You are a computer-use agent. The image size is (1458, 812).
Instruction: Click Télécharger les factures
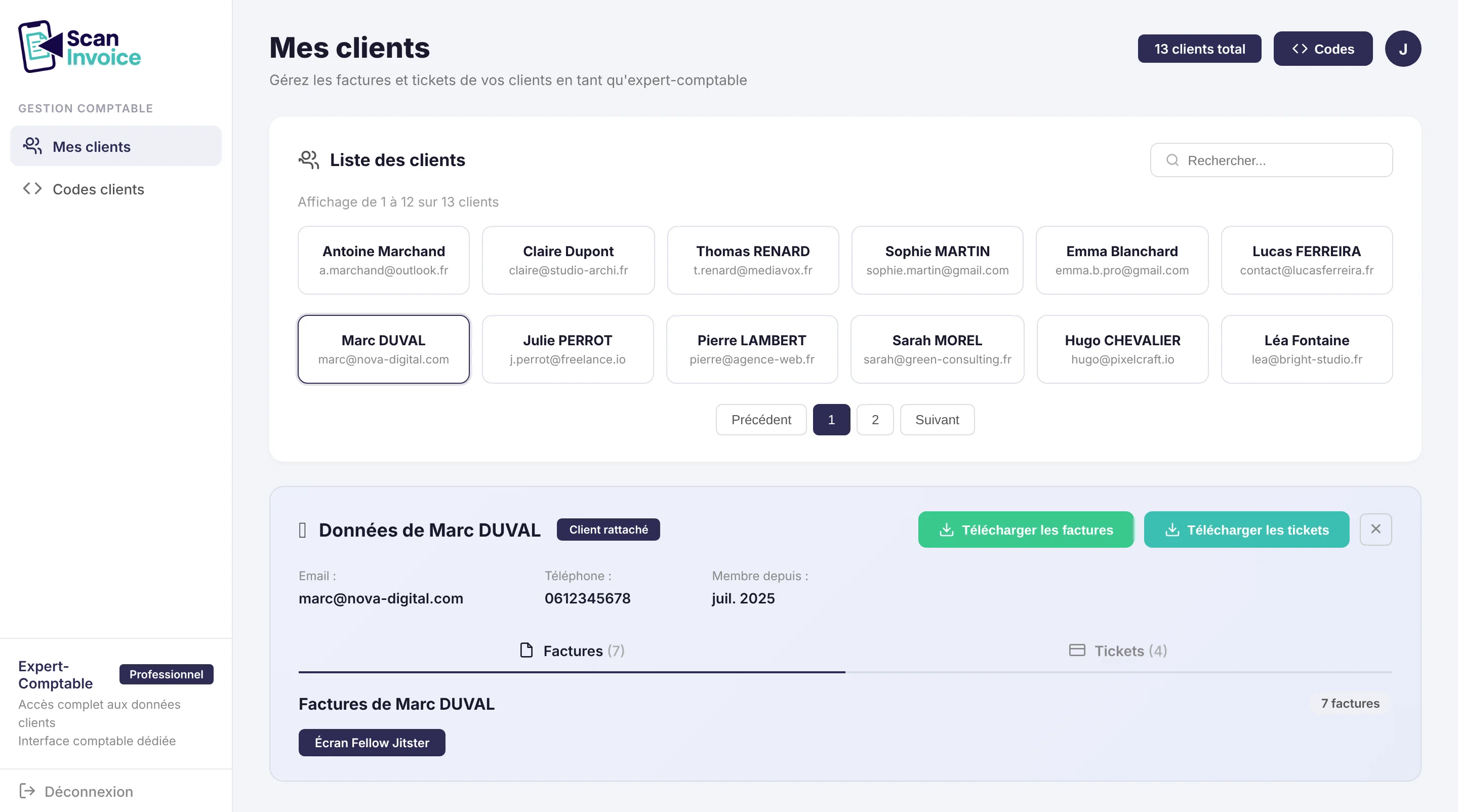(x=1026, y=530)
